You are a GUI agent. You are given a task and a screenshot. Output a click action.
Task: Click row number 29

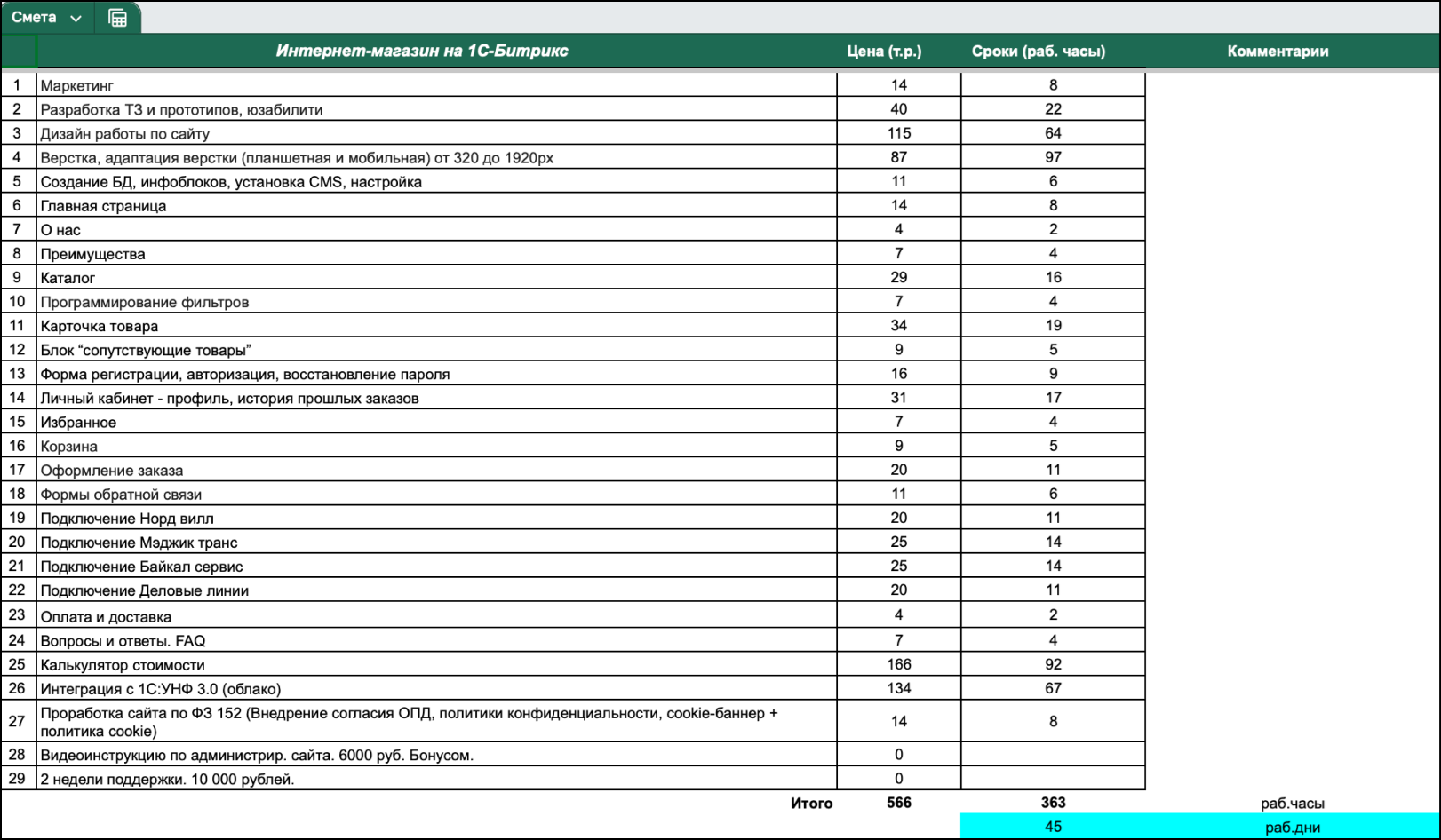(17, 779)
